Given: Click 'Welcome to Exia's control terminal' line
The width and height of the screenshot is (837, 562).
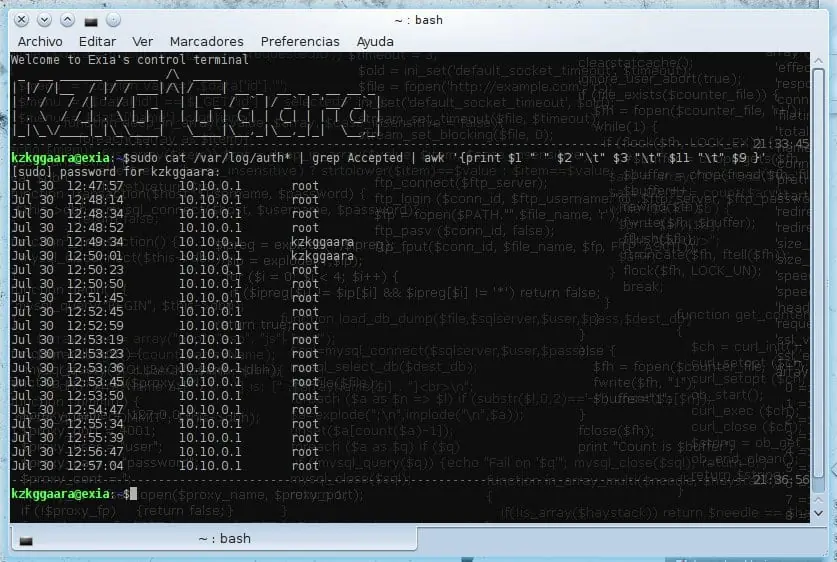Looking at the screenshot, I should tap(130, 59).
